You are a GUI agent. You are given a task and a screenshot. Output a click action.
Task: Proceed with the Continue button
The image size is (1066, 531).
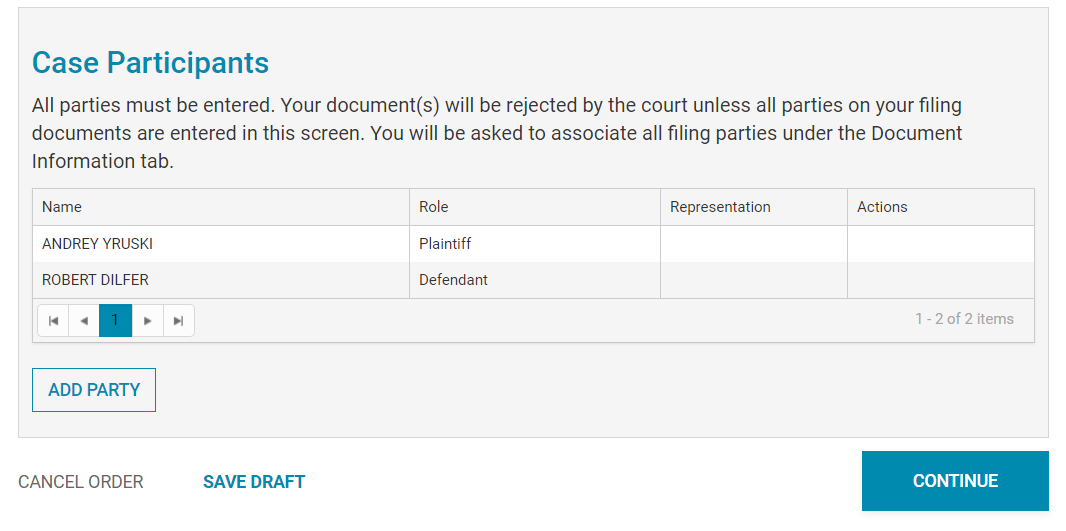pos(955,481)
